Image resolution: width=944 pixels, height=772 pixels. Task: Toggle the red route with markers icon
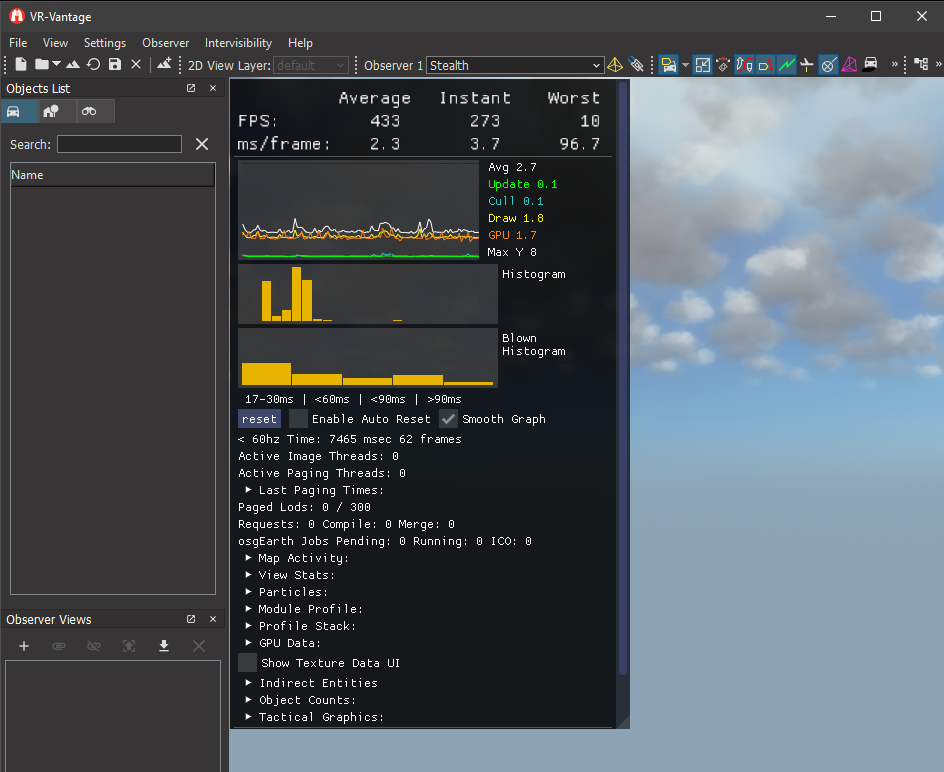[744, 64]
